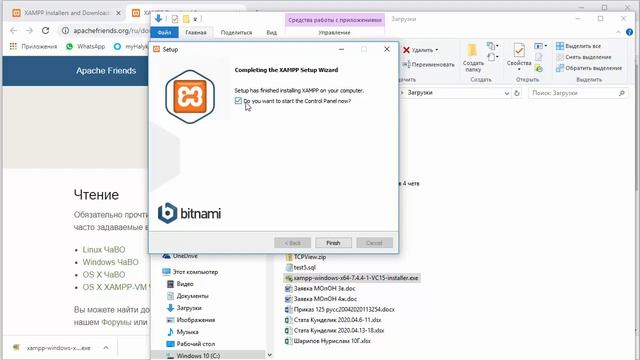This screenshot has width=640, height=360.
Task: Open the Linux ЧаВО link
Action: (x=104, y=249)
